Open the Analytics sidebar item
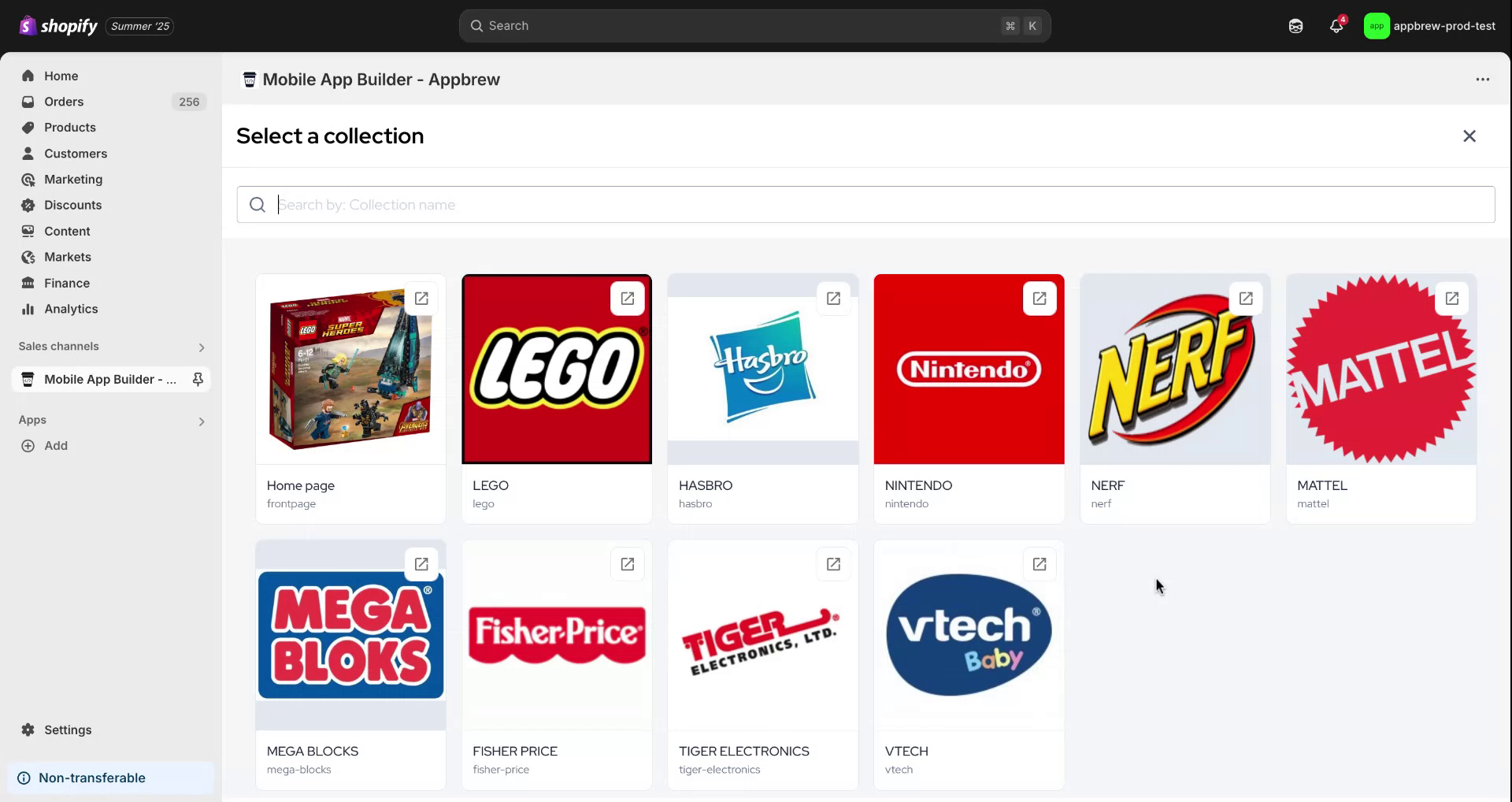This screenshot has width=1512, height=802. (x=71, y=309)
